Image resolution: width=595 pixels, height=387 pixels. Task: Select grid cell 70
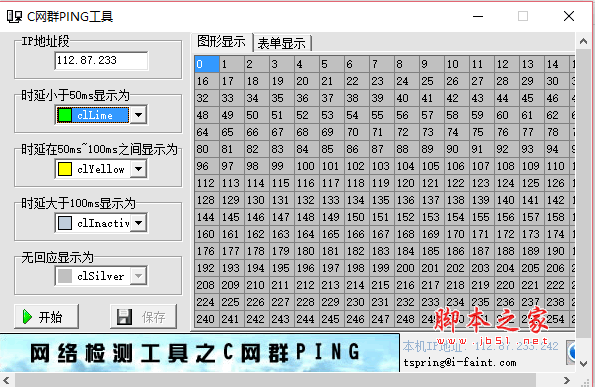click(357, 132)
